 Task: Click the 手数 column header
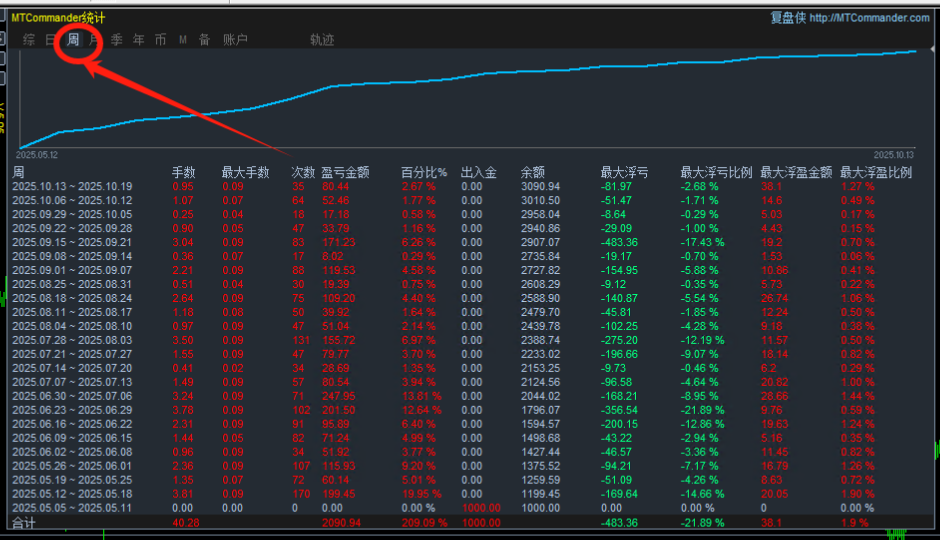point(184,172)
